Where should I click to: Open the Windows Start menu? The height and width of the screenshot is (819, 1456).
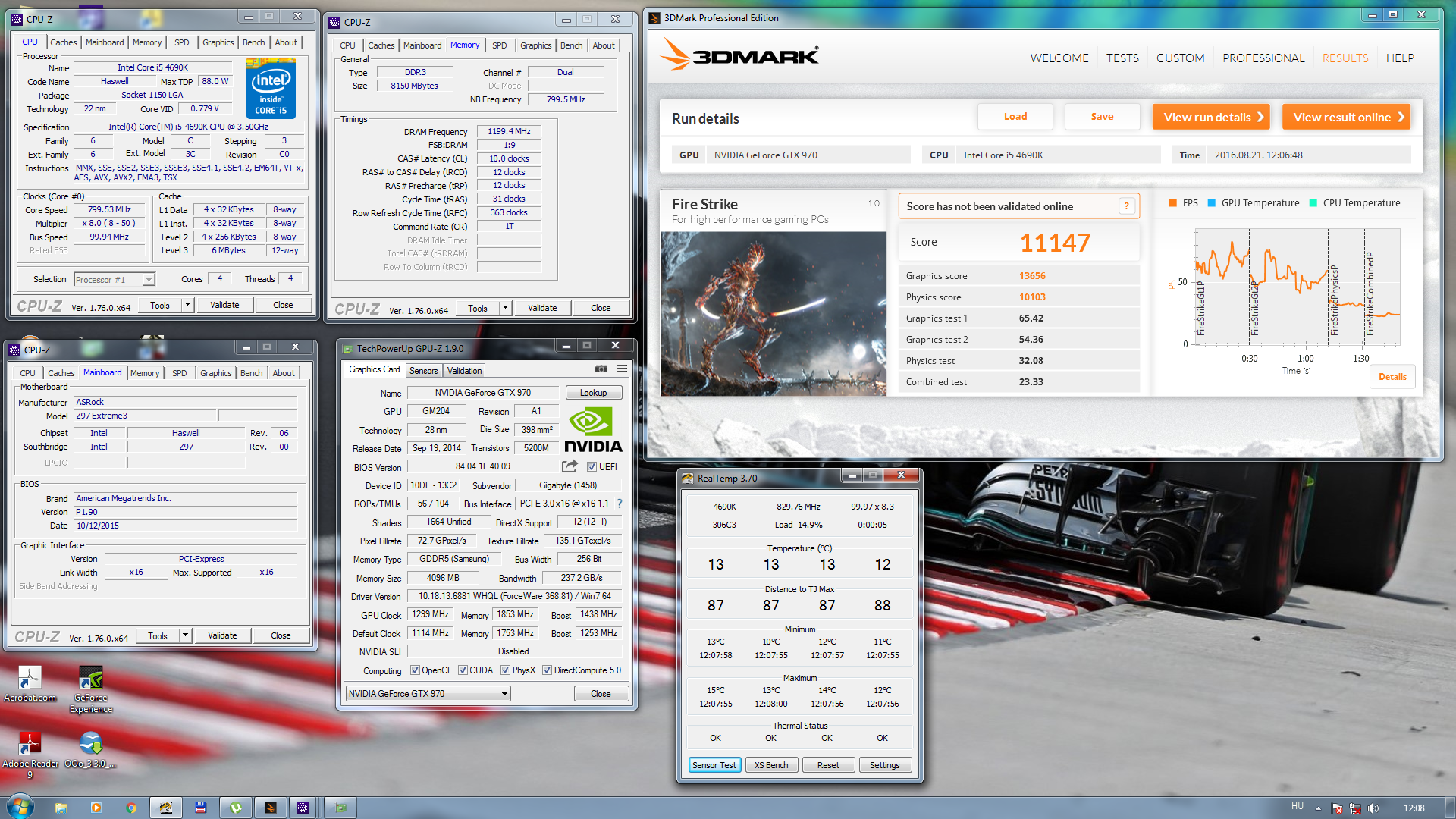coord(20,807)
